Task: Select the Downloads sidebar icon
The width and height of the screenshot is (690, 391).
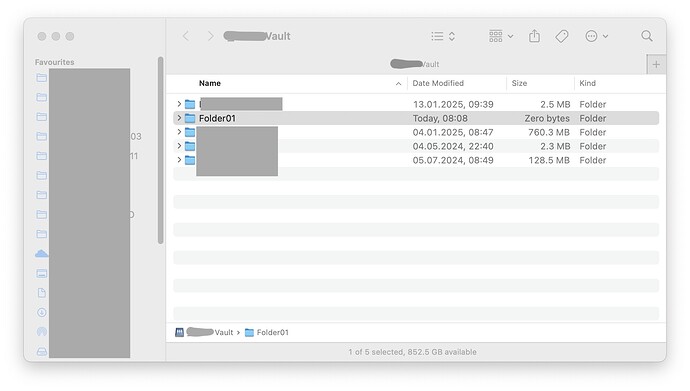Action: [x=42, y=312]
